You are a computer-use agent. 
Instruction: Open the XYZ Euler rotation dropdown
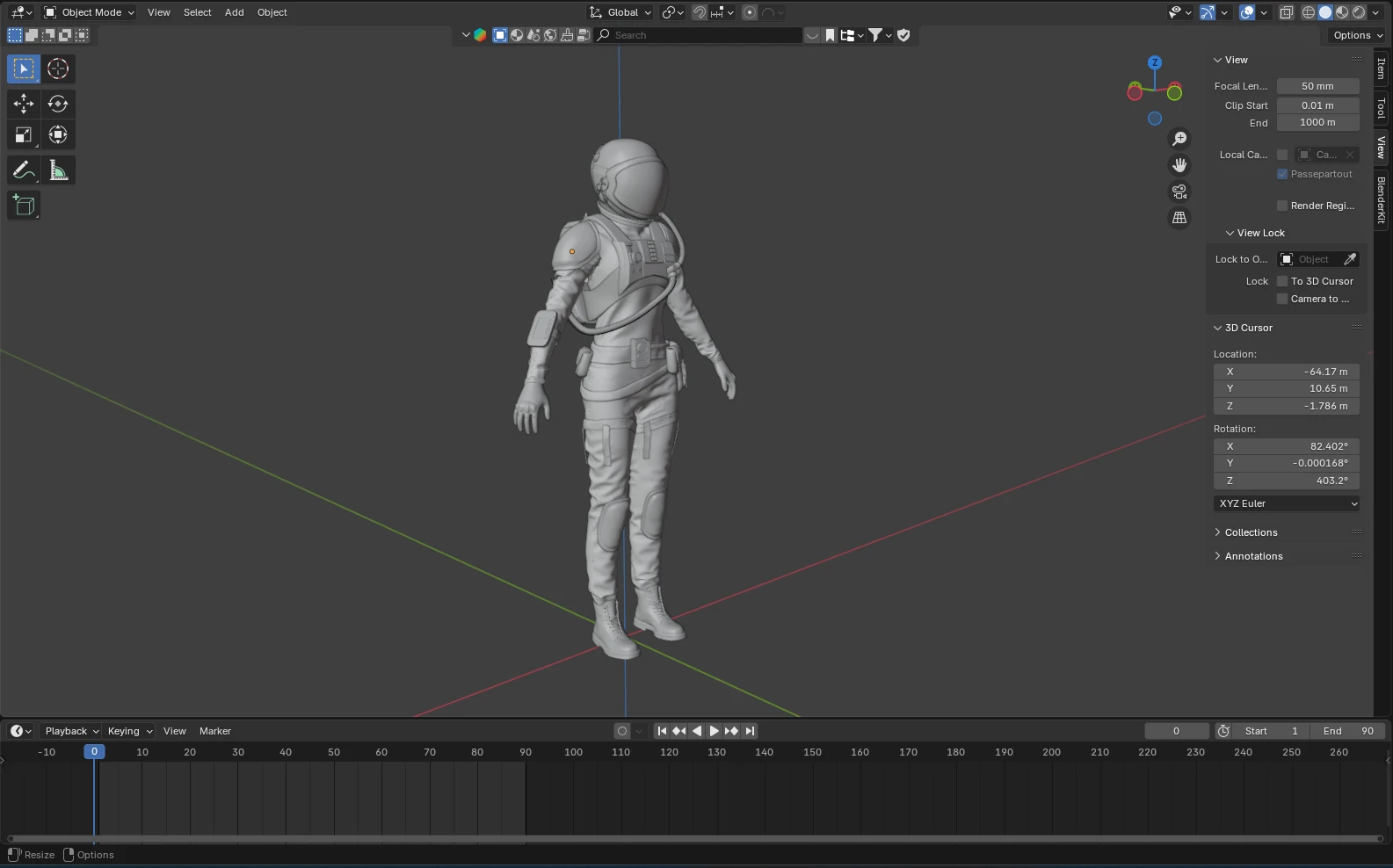coord(1288,503)
